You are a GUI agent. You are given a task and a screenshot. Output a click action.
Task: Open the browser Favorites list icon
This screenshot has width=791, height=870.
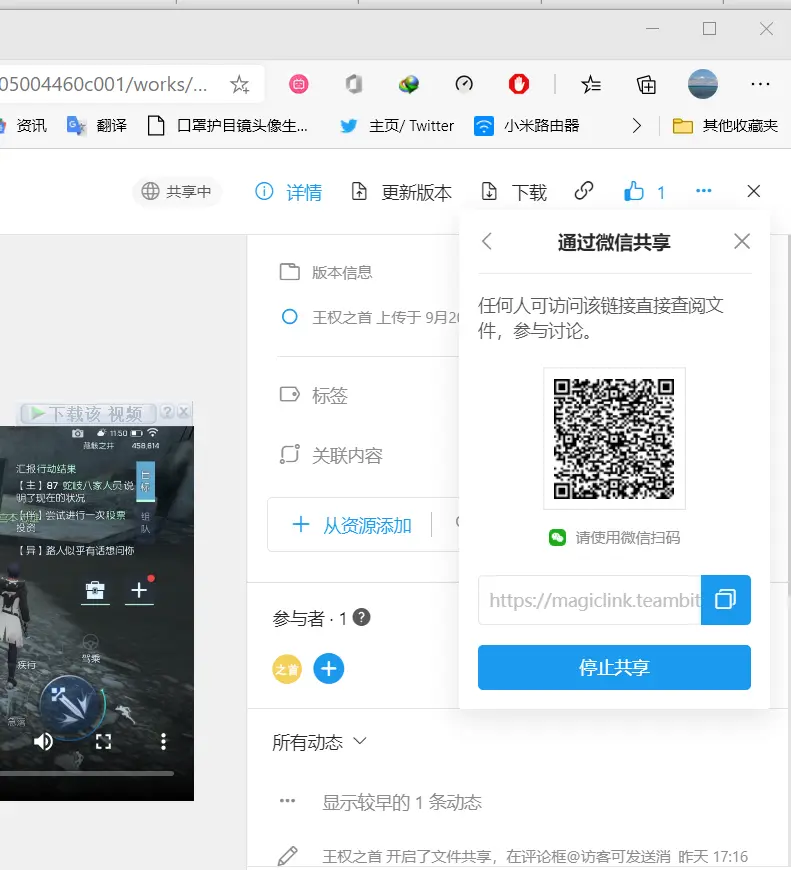pyautogui.click(x=591, y=84)
